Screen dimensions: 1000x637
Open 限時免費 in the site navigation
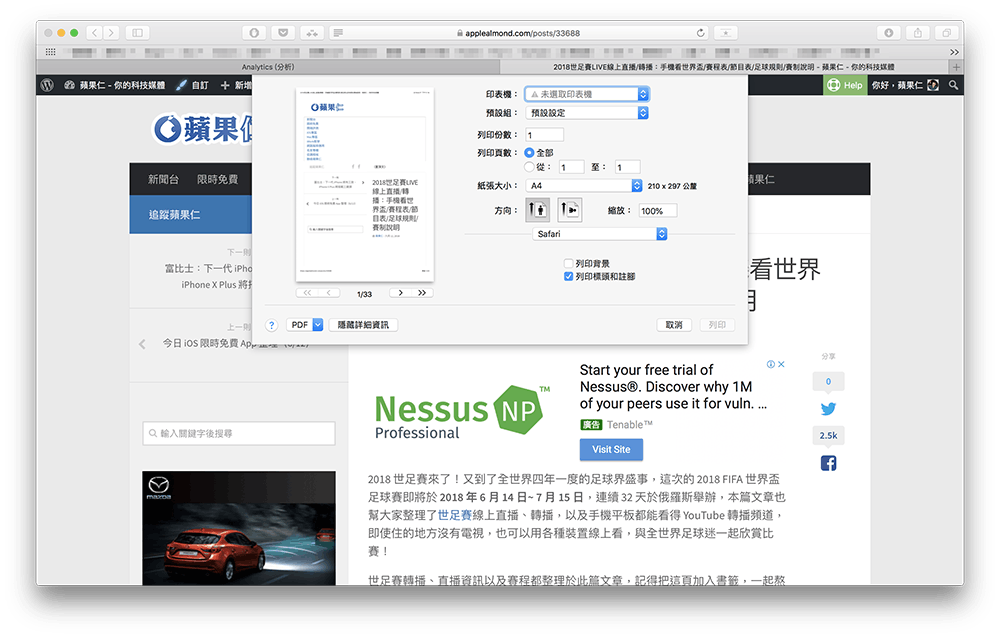pos(217,179)
